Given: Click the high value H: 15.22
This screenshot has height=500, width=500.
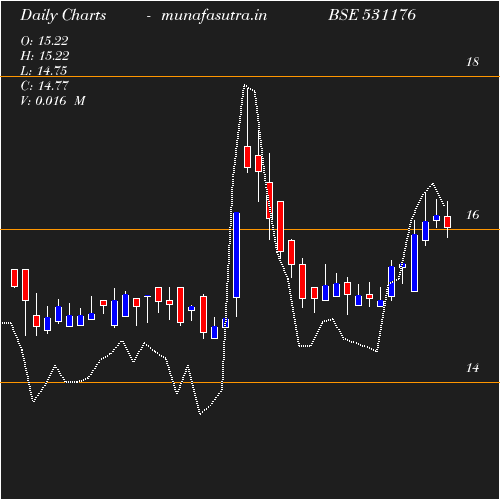Looking at the screenshot, I should tap(45, 56).
